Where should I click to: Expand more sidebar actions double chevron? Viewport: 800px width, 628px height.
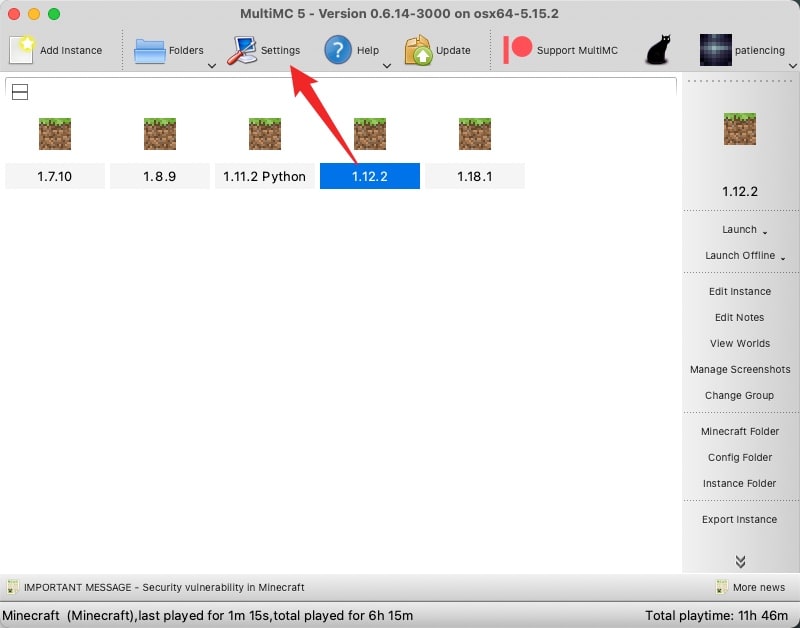tap(740, 561)
